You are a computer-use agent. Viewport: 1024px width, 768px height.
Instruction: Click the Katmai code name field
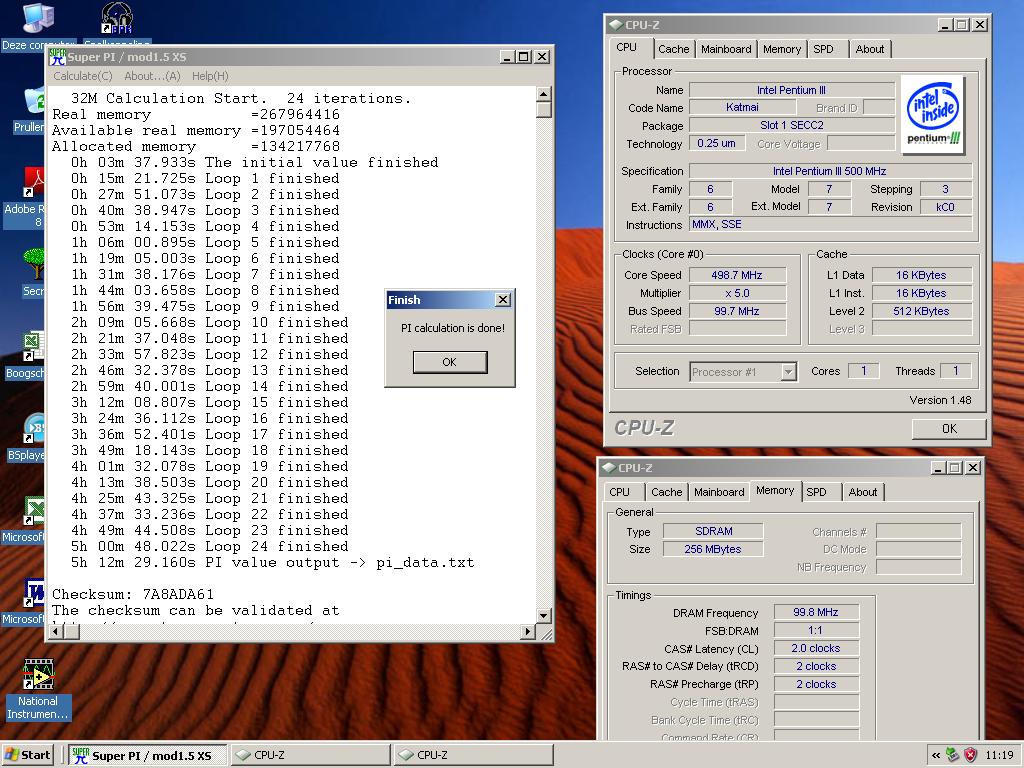743,107
